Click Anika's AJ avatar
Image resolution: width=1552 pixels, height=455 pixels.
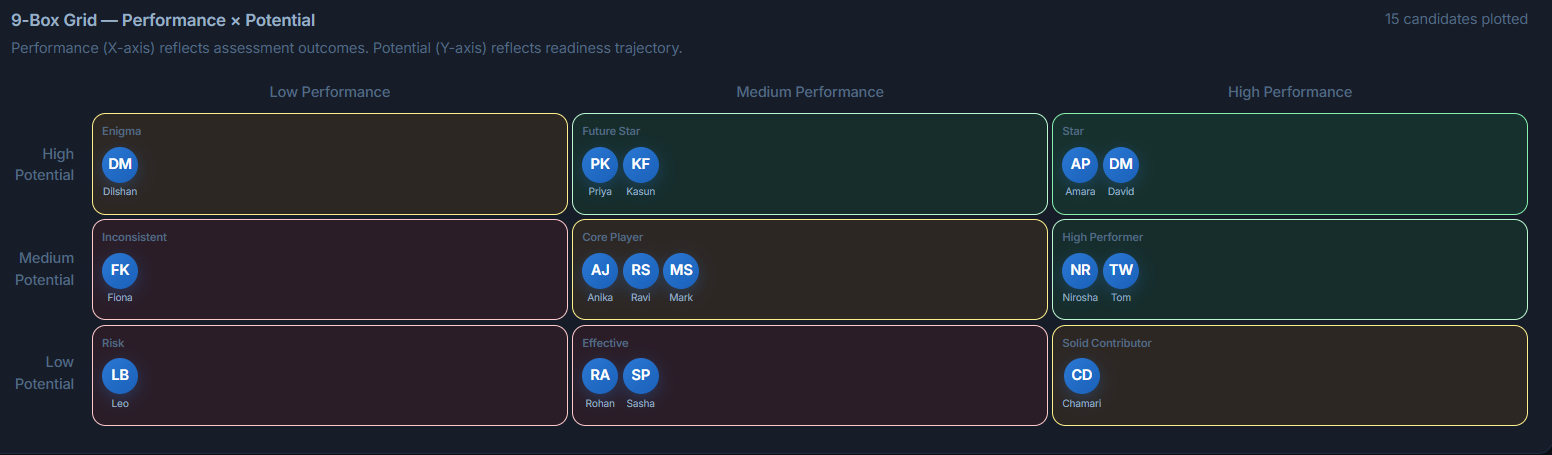(600, 271)
